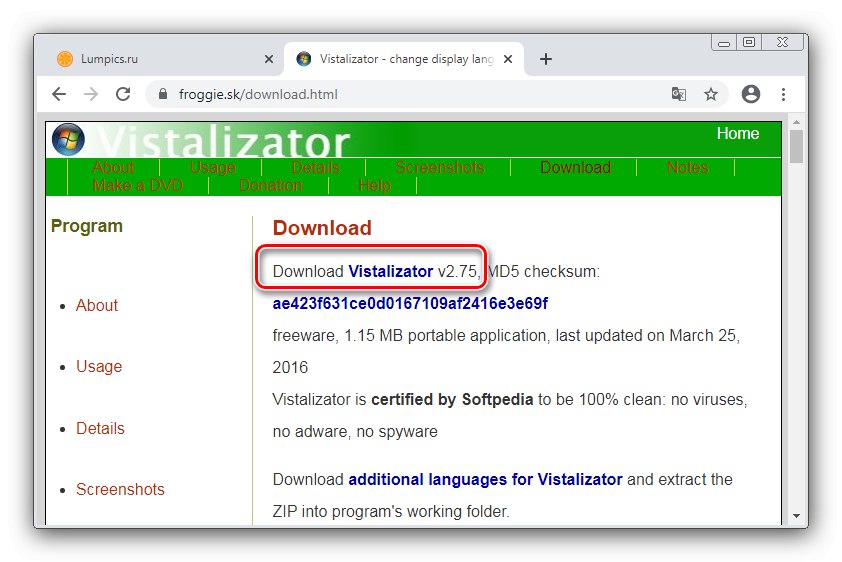This screenshot has height=562, width=842.
Task: Open Home link in green header
Action: pos(738,134)
